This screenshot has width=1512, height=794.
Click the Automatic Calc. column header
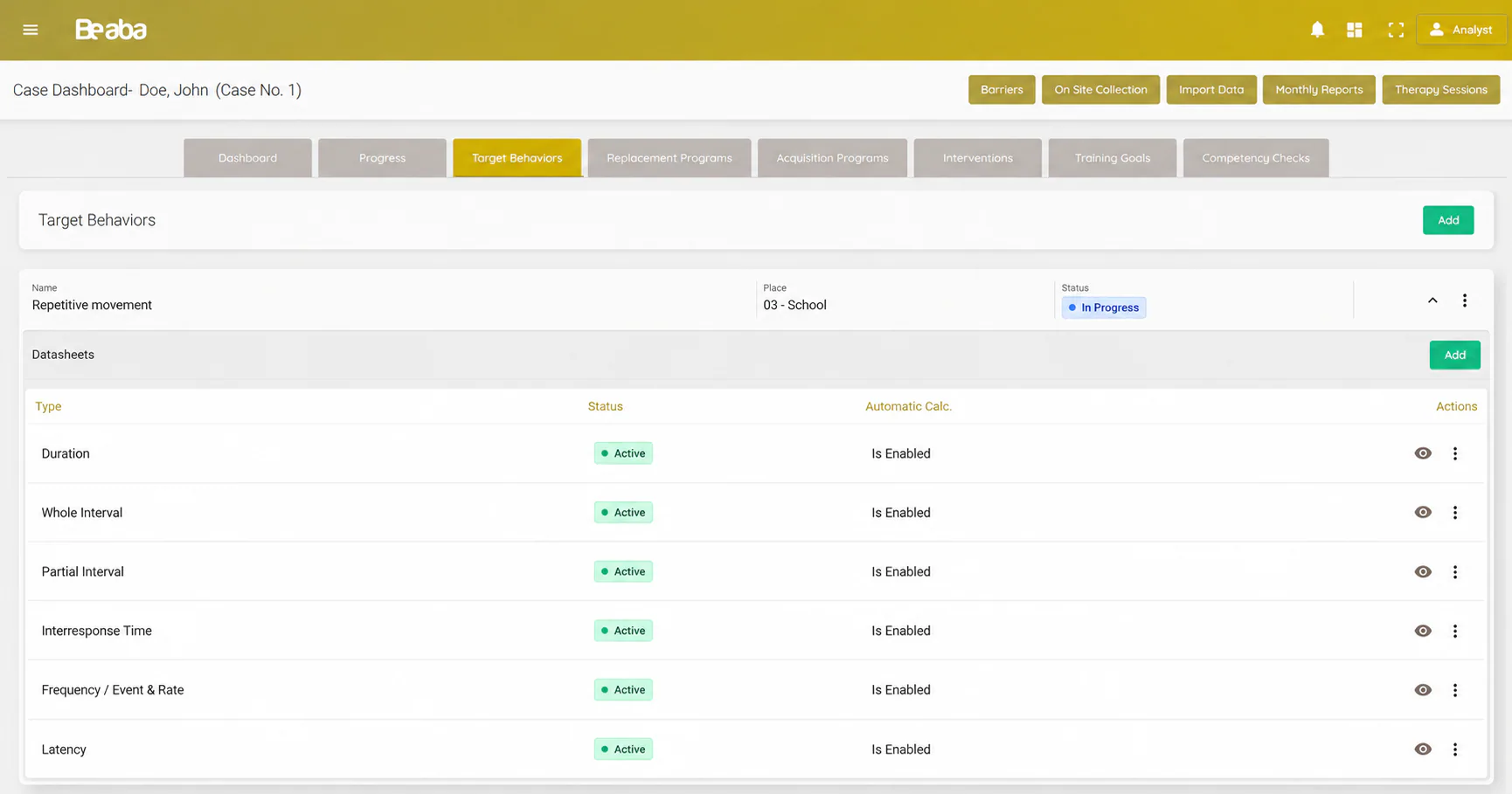pyautogui.click(x=908, y=406)
